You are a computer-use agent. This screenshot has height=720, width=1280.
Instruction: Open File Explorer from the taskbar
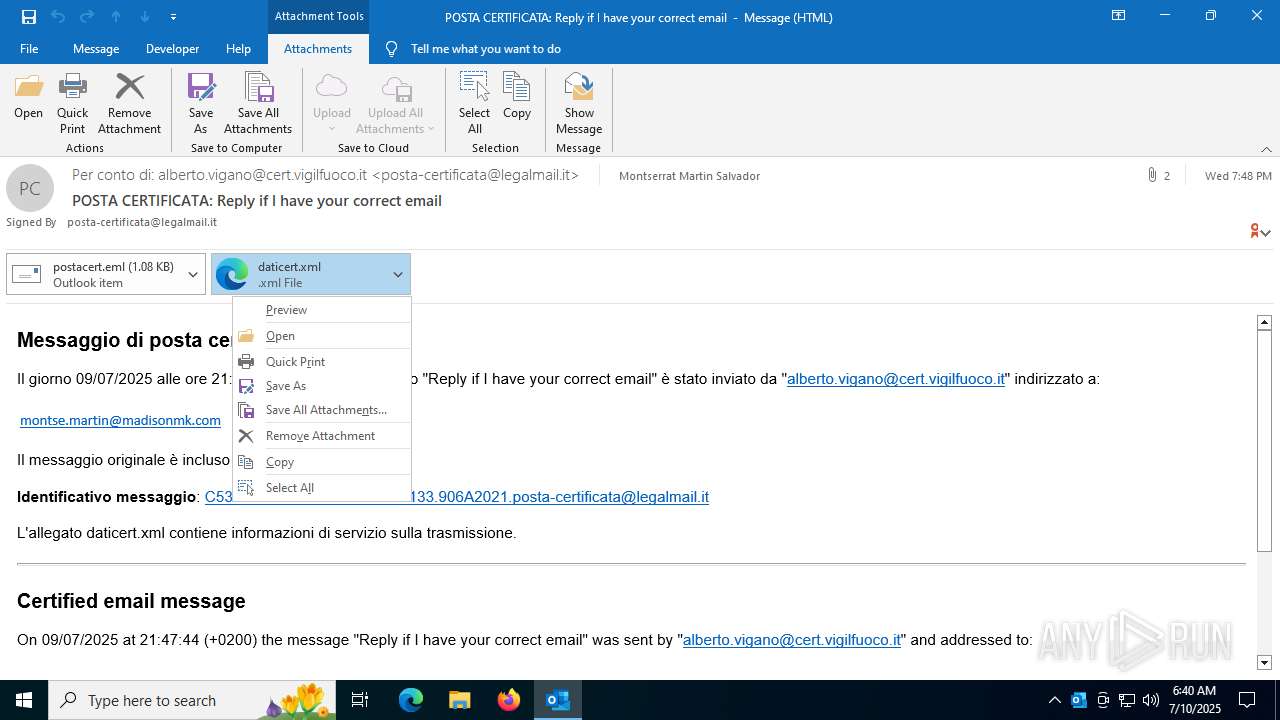pos(459,700)
